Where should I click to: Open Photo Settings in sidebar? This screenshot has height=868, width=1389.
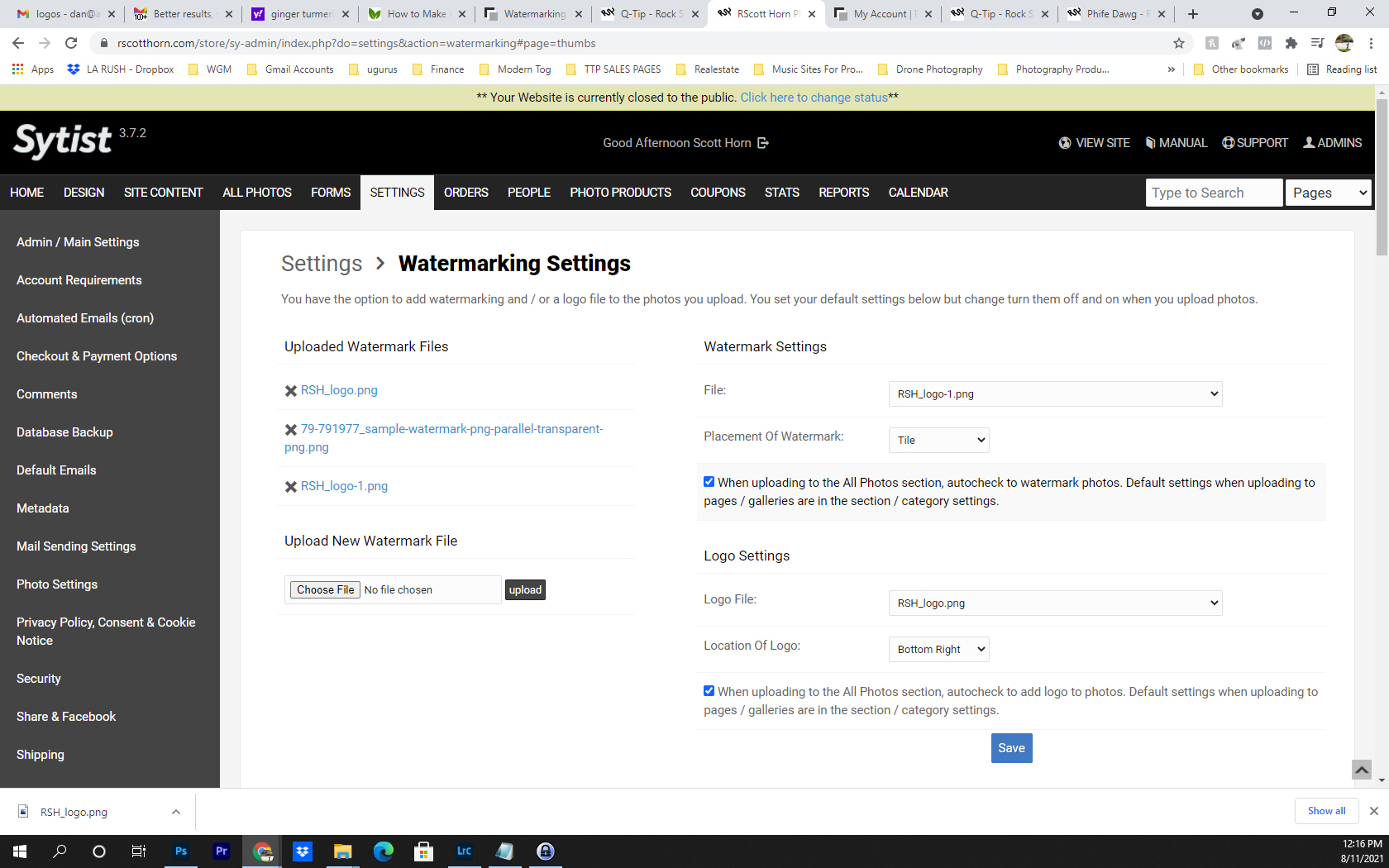57,584
